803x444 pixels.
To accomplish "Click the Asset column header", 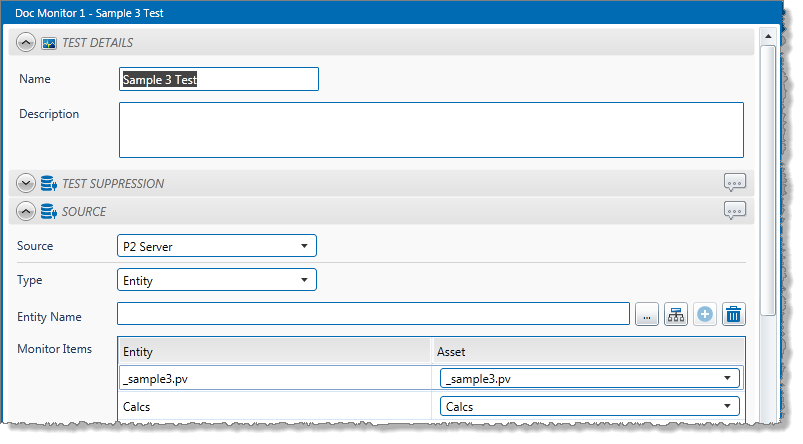I will tap(588, 352).
